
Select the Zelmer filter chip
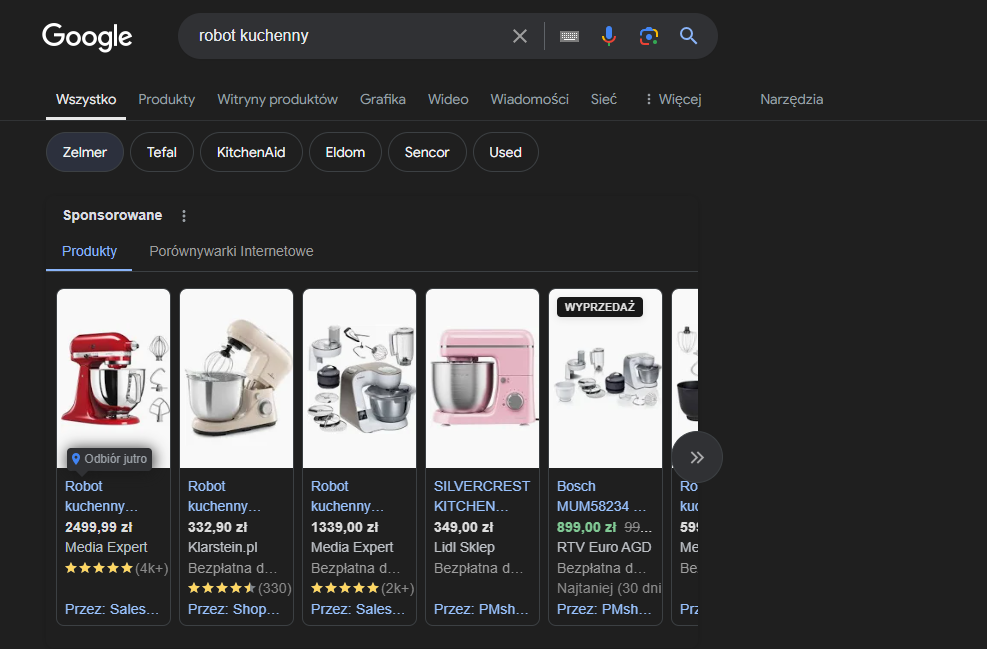85,152
